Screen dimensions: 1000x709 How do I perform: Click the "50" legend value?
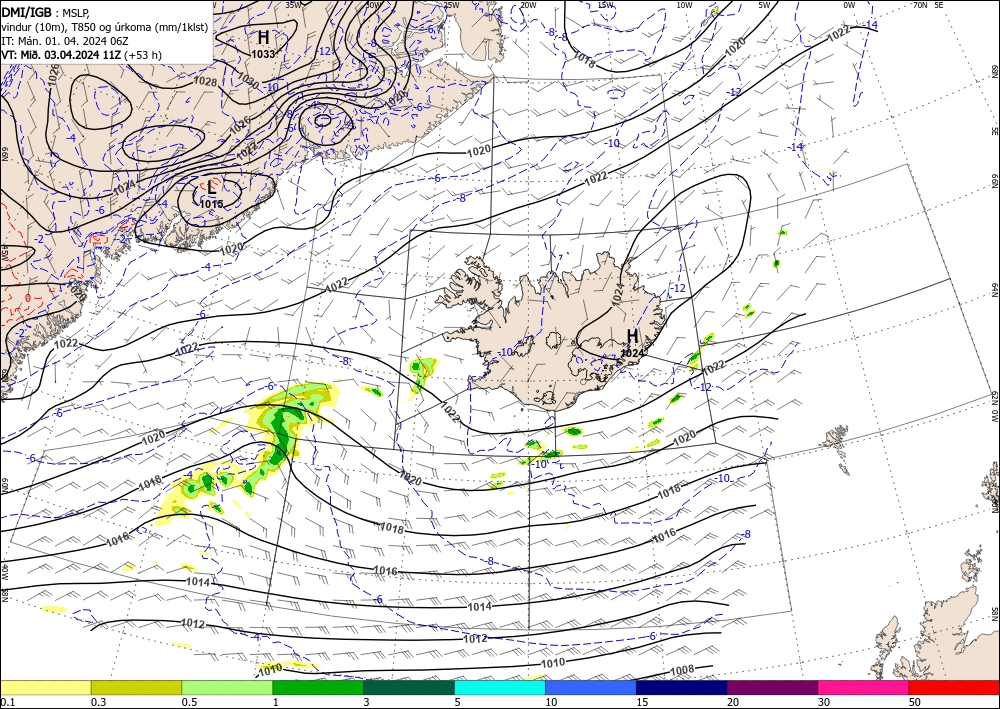[x=915, y=702]
